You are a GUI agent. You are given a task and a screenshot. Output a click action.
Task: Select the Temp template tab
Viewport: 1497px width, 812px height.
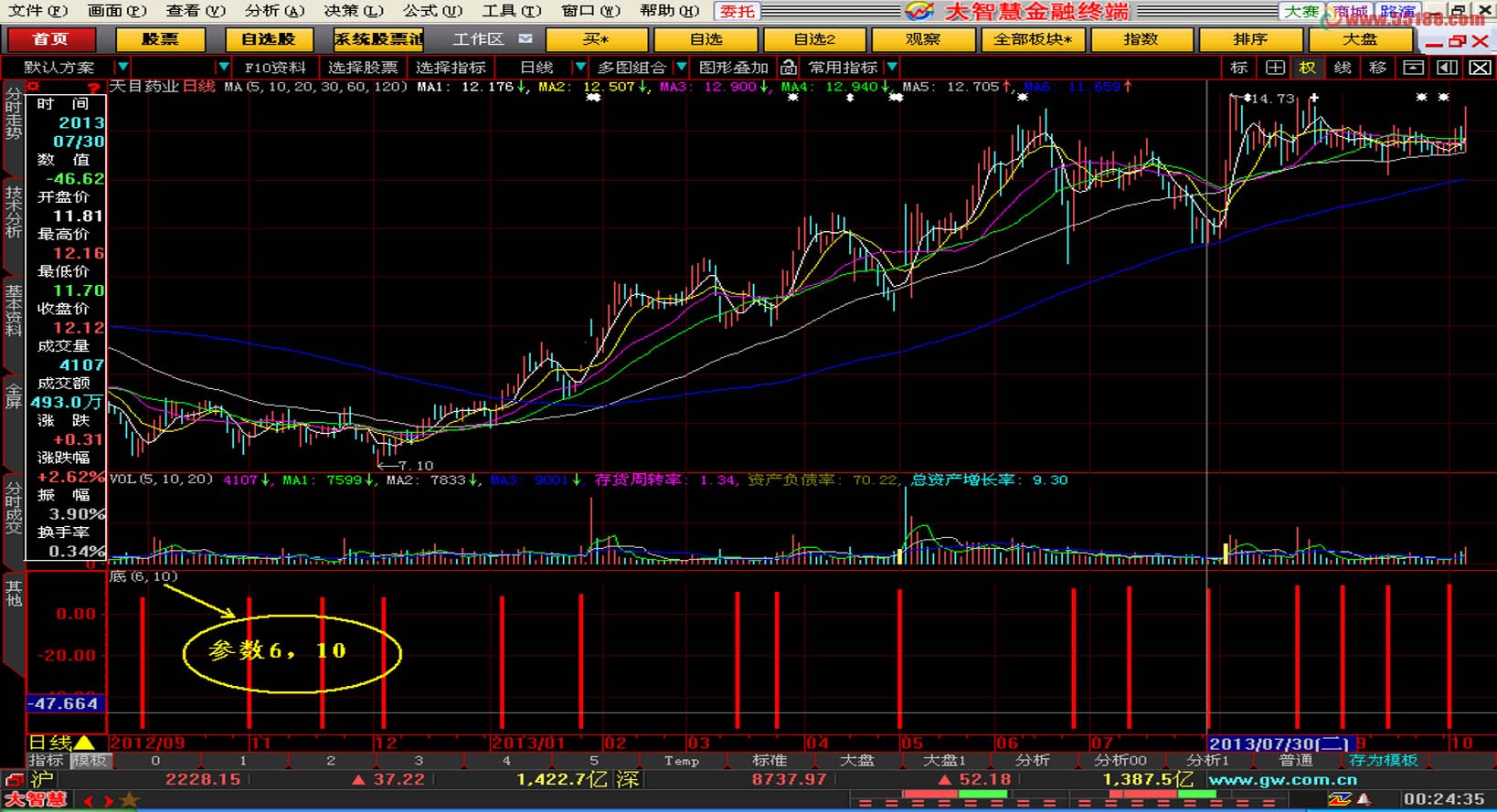(682, 760)
